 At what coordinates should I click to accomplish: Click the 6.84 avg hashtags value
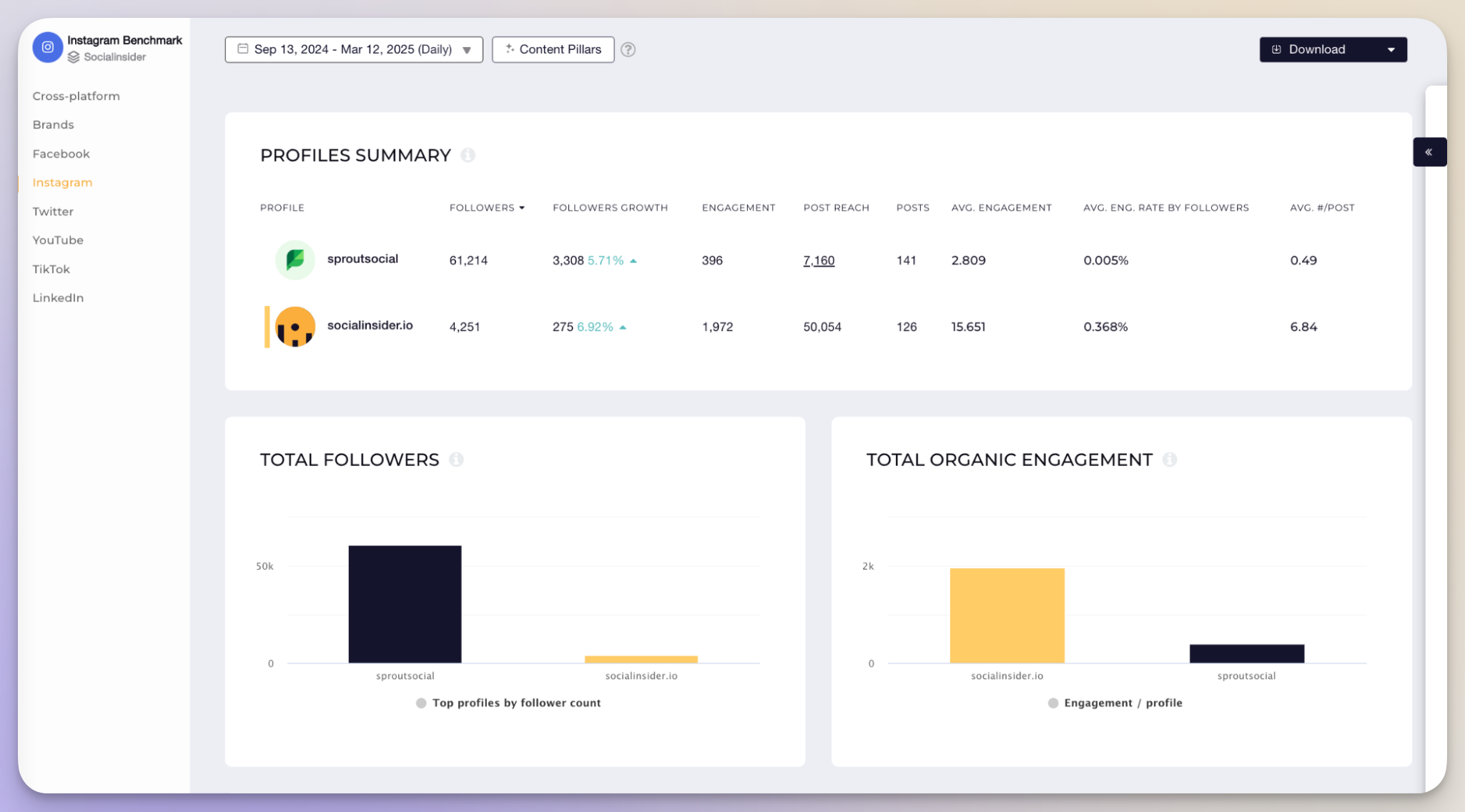coord(1303,327)
